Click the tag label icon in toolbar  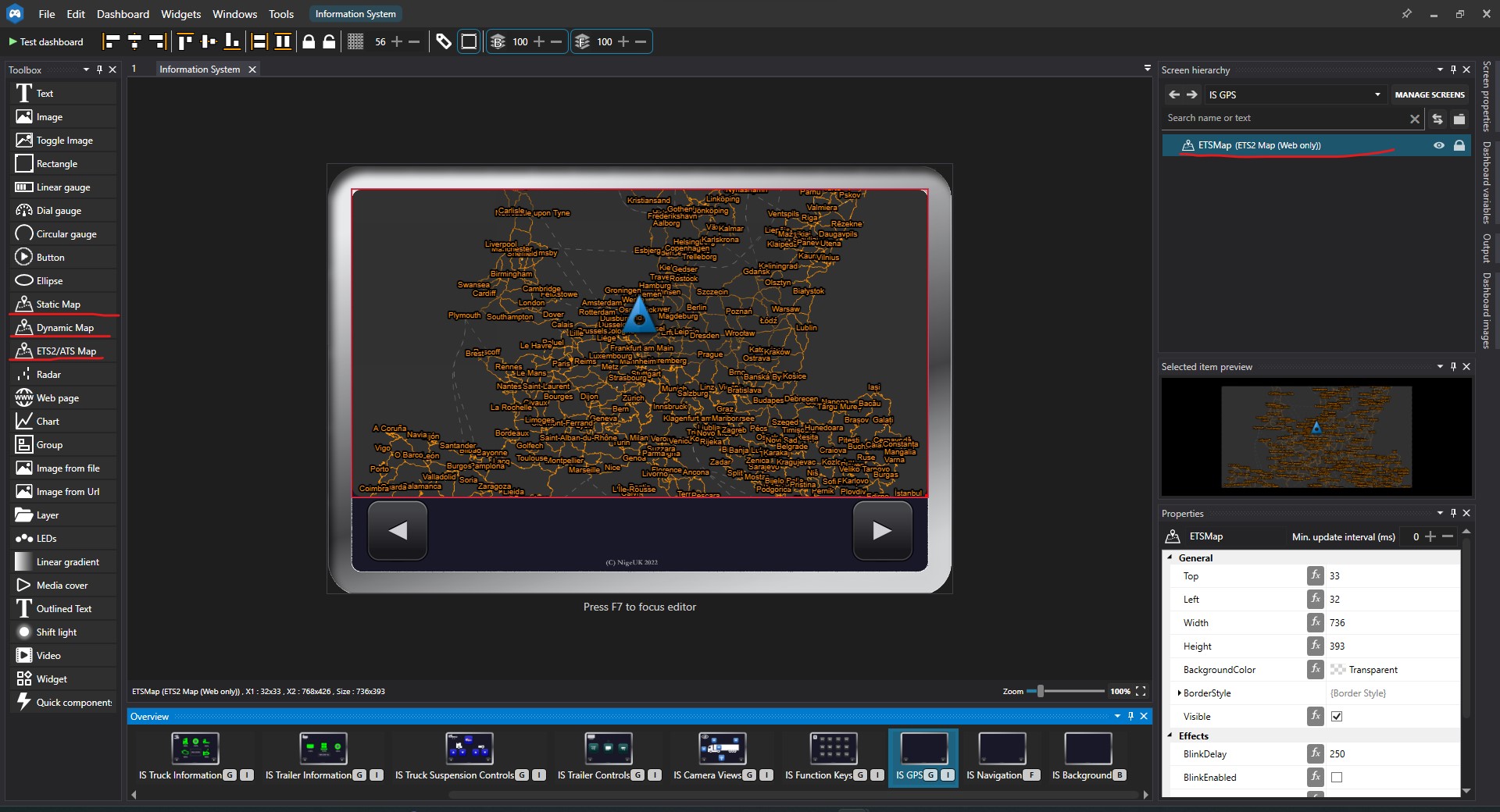(444, 41)
